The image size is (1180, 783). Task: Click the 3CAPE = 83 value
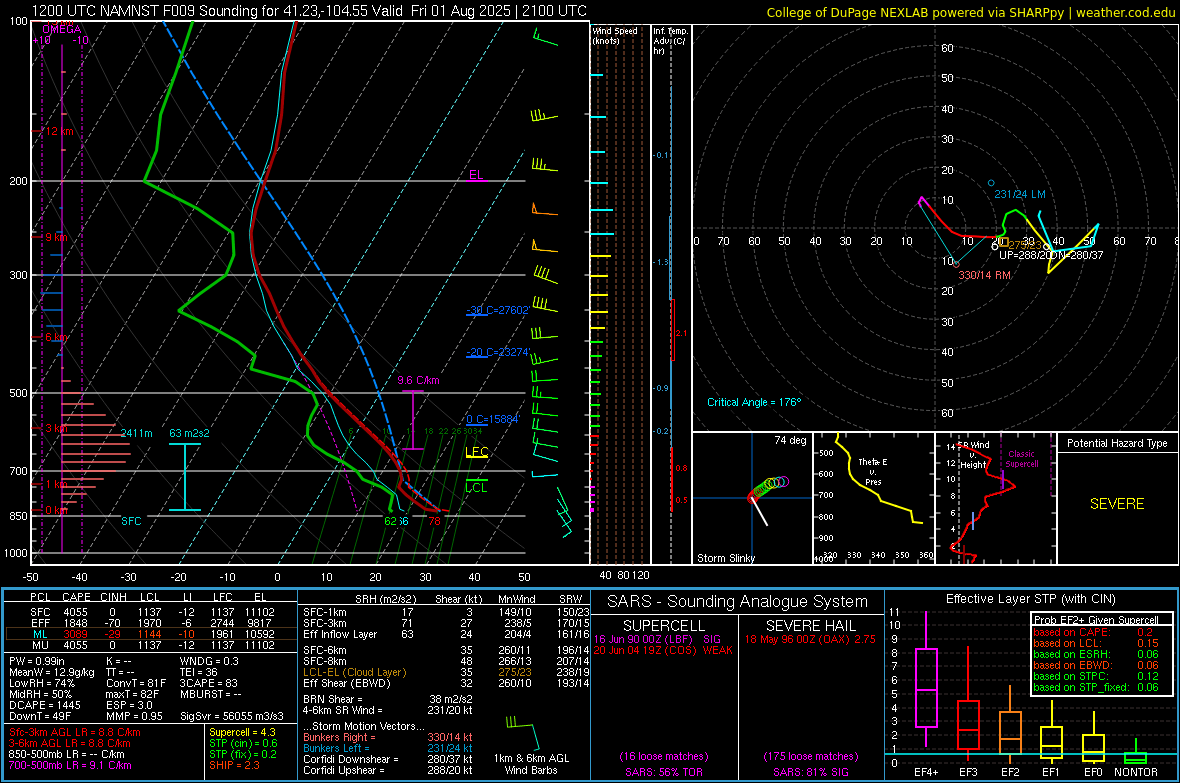pyautogui.click(x=208, y=684)
